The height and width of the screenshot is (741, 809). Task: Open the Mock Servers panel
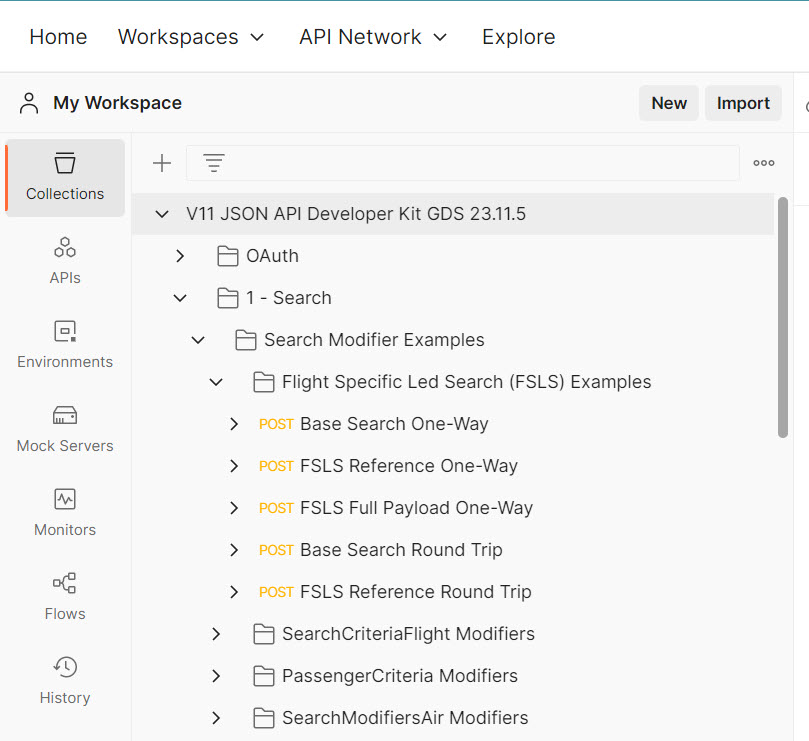click(65, 429)
